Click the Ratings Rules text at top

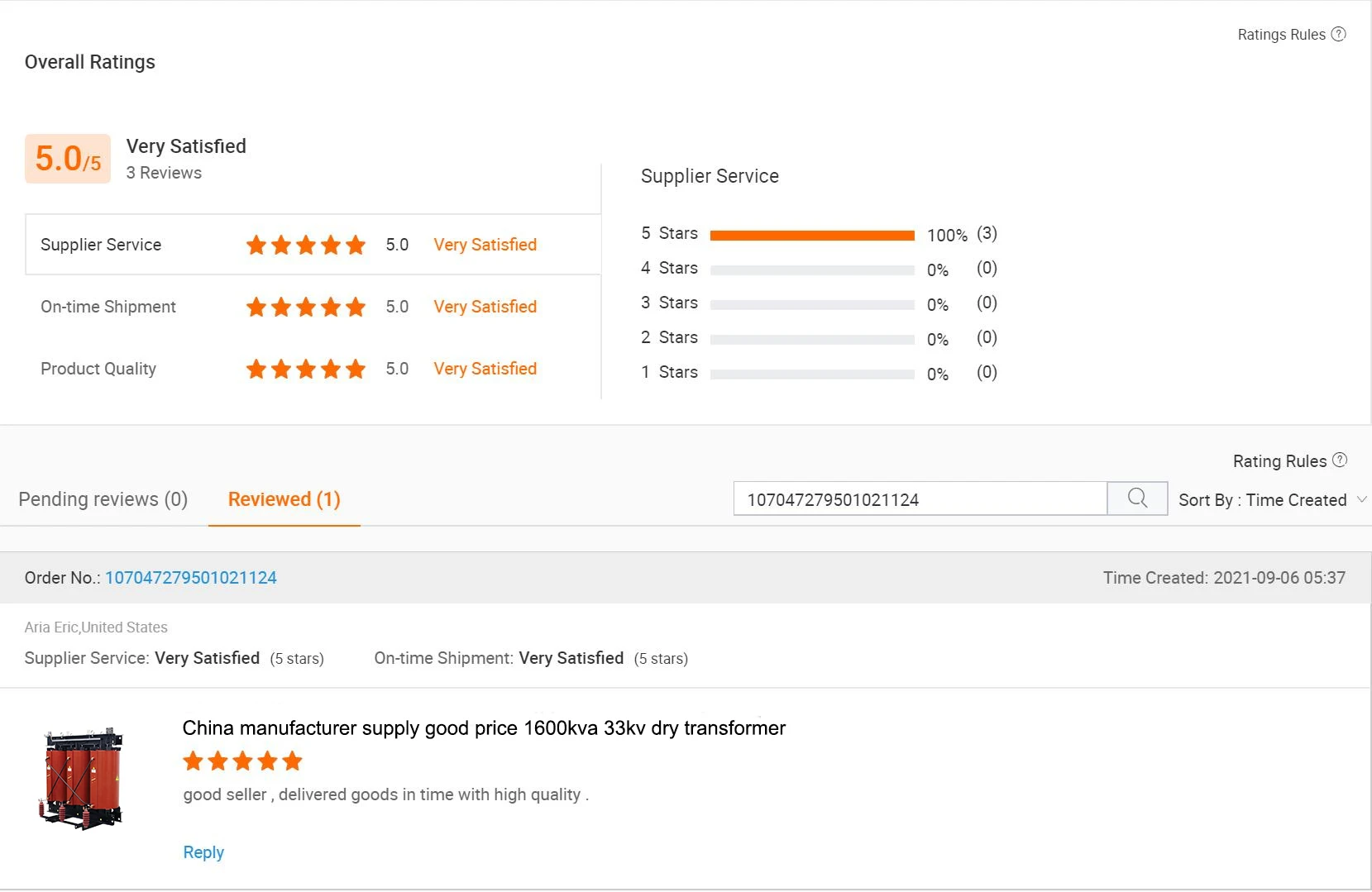coord(1280,35)
